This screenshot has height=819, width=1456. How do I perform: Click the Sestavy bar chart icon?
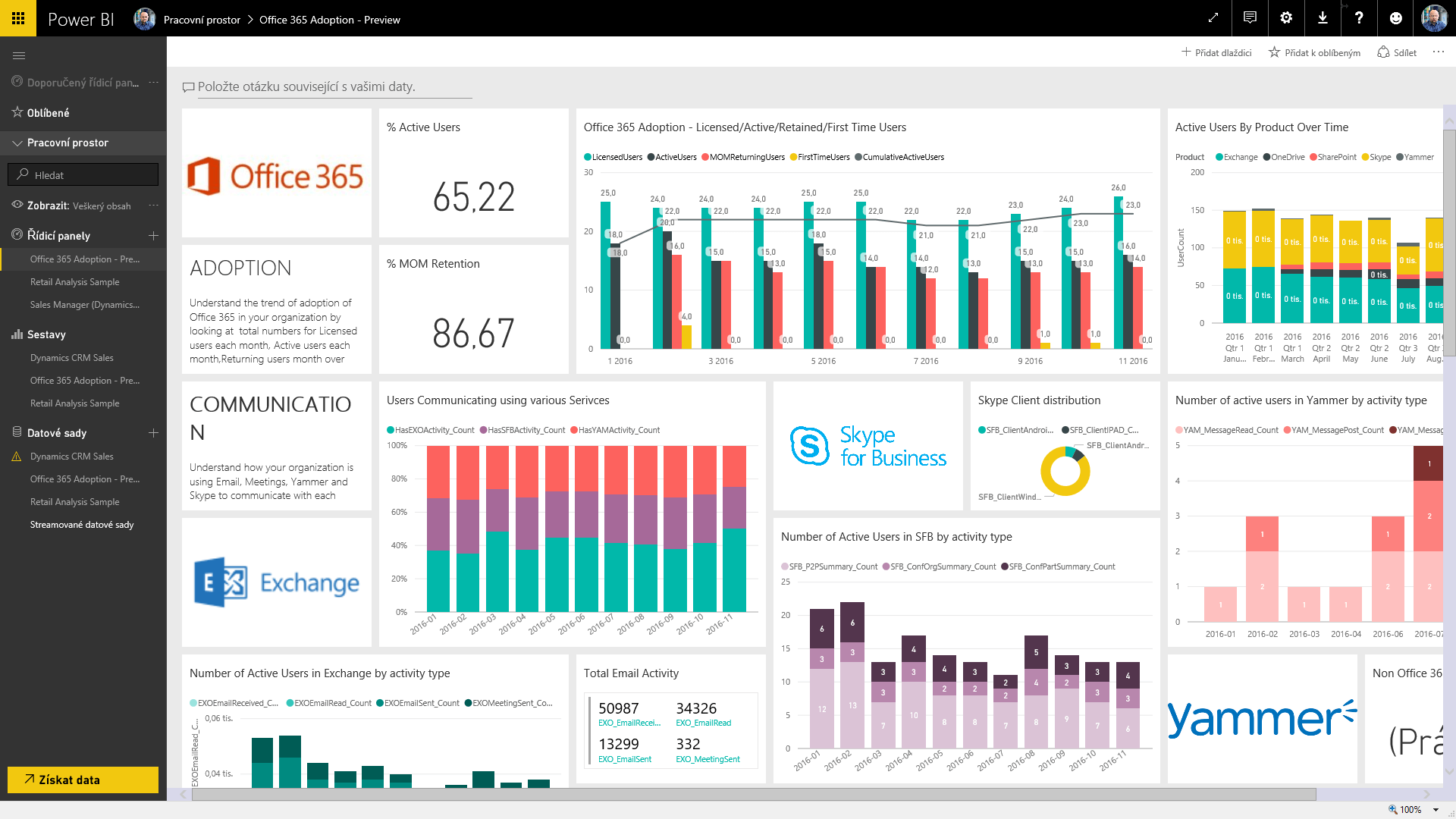click(x=17, y=334)
